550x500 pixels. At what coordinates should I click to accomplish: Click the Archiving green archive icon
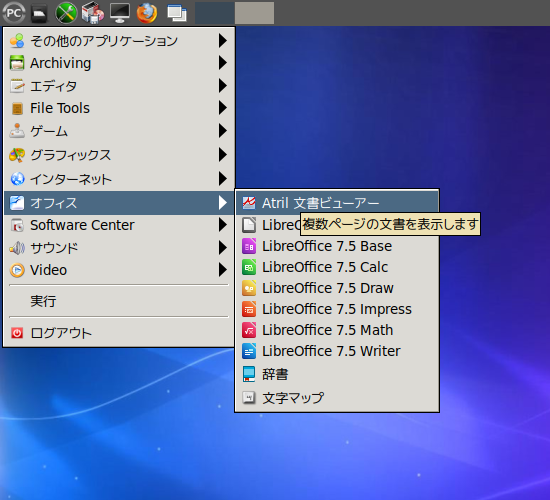[x=17, y=63]
